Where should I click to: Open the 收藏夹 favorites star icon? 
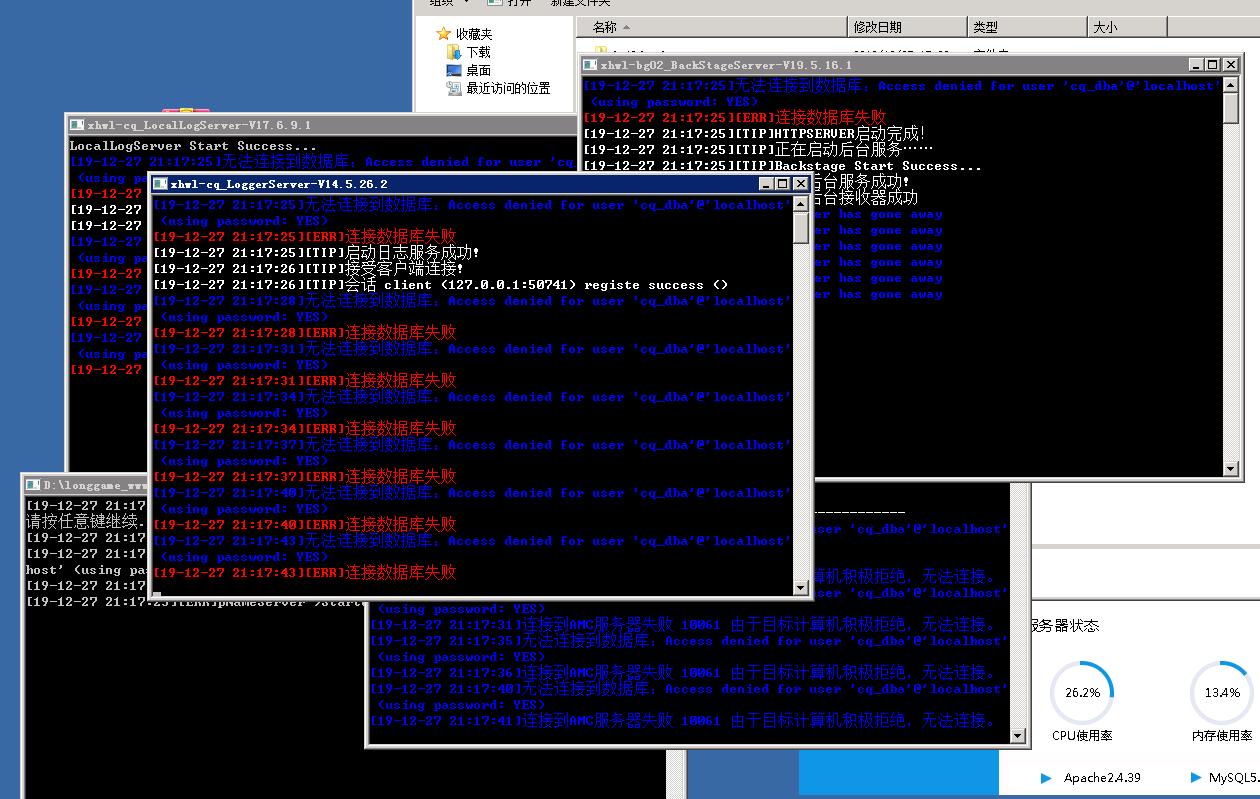point(444,34)
